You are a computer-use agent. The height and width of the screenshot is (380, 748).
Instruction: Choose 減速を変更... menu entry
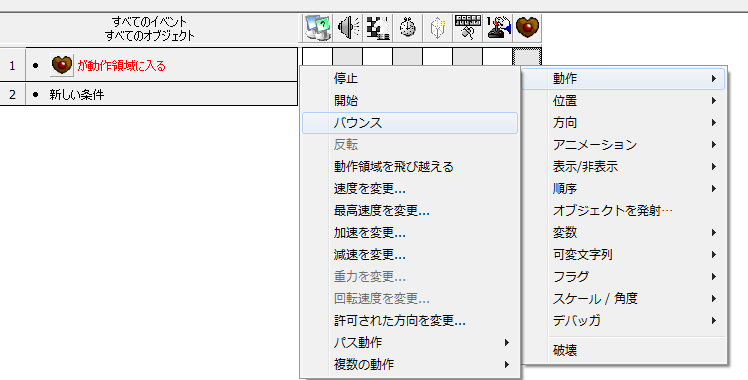[410, 255]
